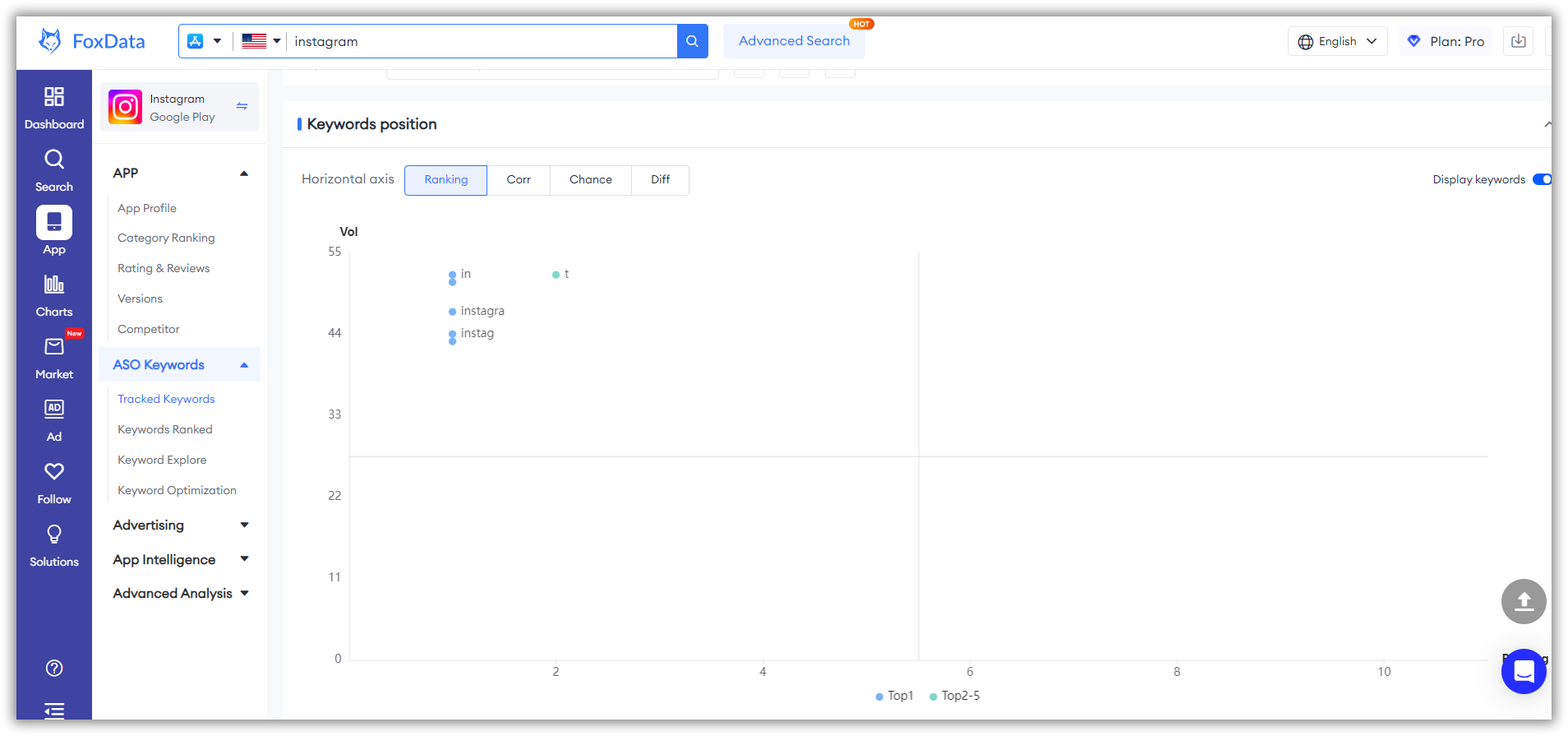Click the Instagram app icon
The width and height of the screenshot is (1568, 736).
125,107
